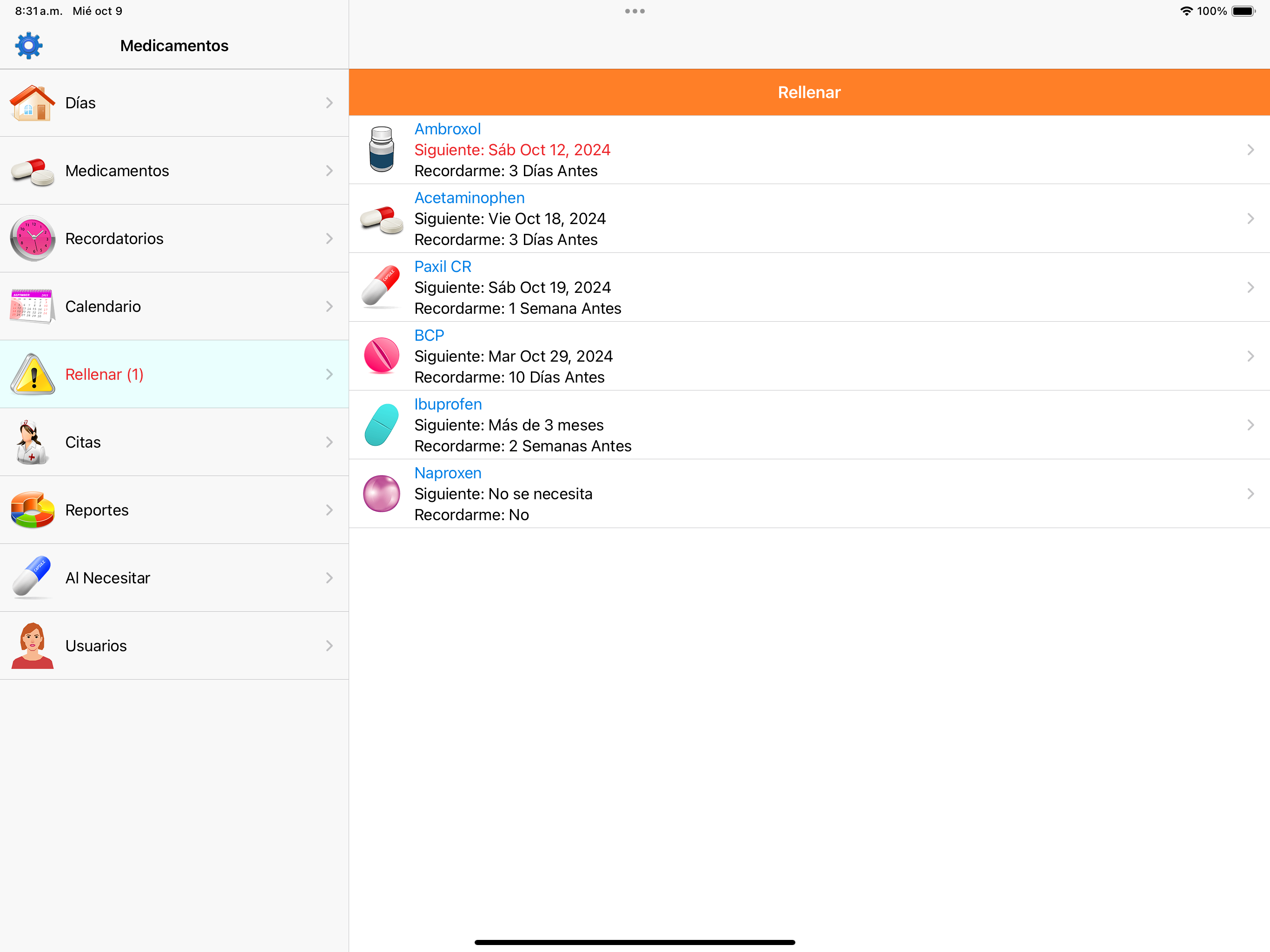This screenshot has width=1270, height=952.
Task: Select Días in the sidebar menu
Action: [174, 103]
